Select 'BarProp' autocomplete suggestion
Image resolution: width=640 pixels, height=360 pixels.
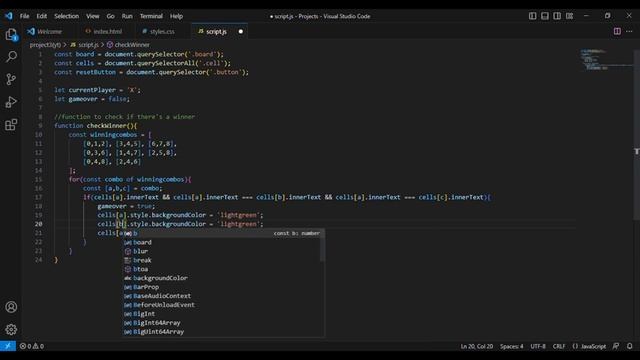click(223, 287)
